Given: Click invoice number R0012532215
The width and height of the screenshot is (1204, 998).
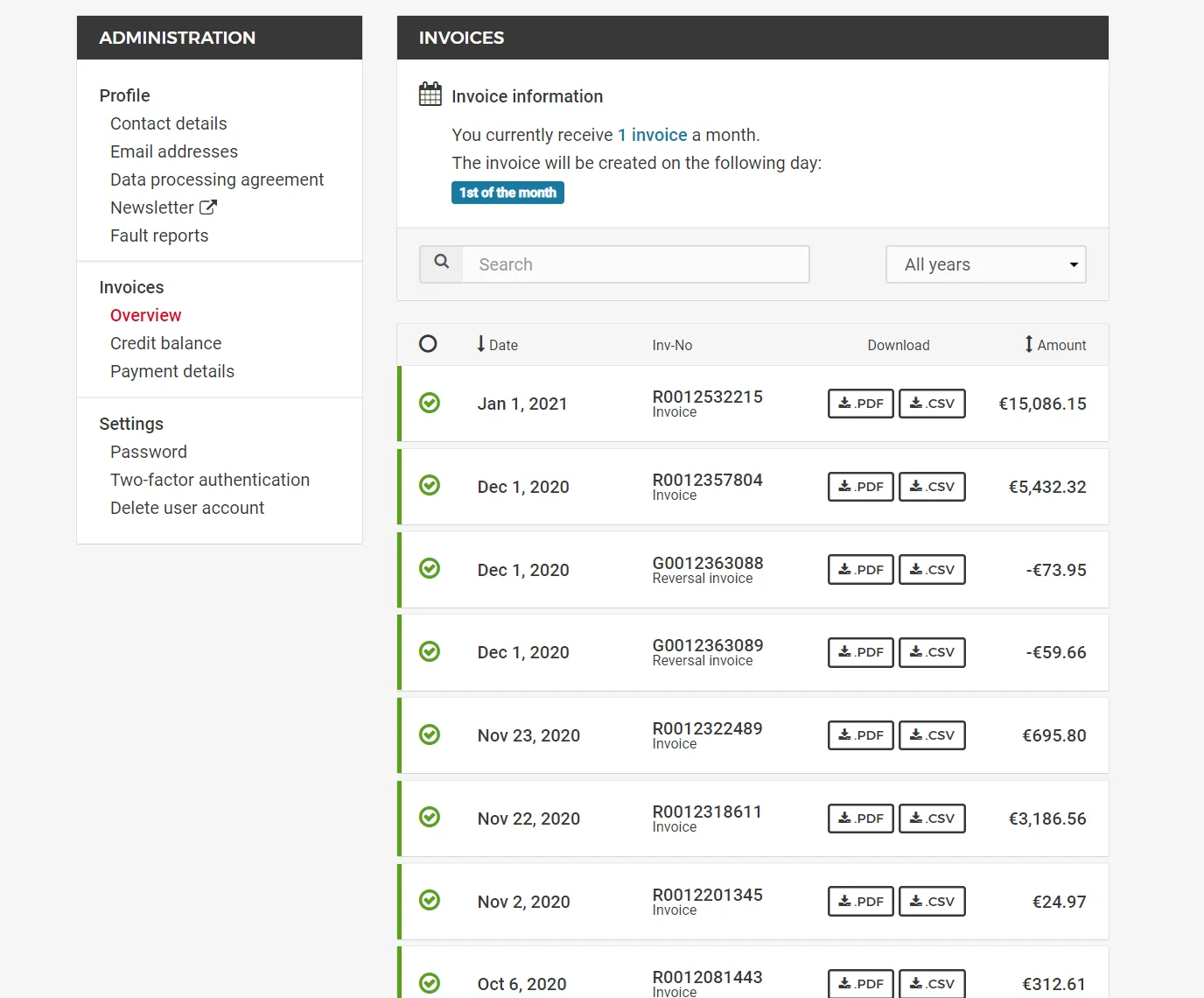Looking at the screenshot, I should click(708, 397).
